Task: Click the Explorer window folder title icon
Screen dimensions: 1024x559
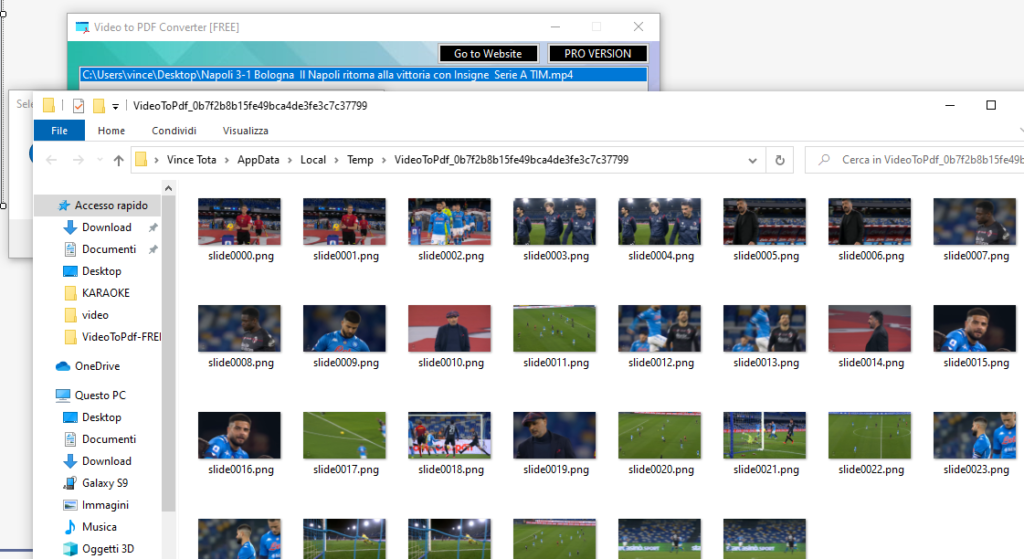Action: click(x=49, y=106)
